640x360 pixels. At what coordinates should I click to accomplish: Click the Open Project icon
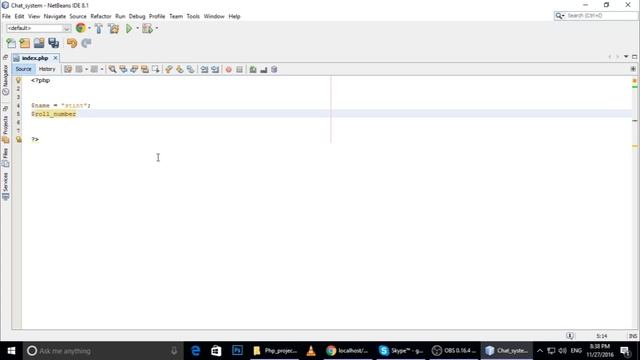39,43
